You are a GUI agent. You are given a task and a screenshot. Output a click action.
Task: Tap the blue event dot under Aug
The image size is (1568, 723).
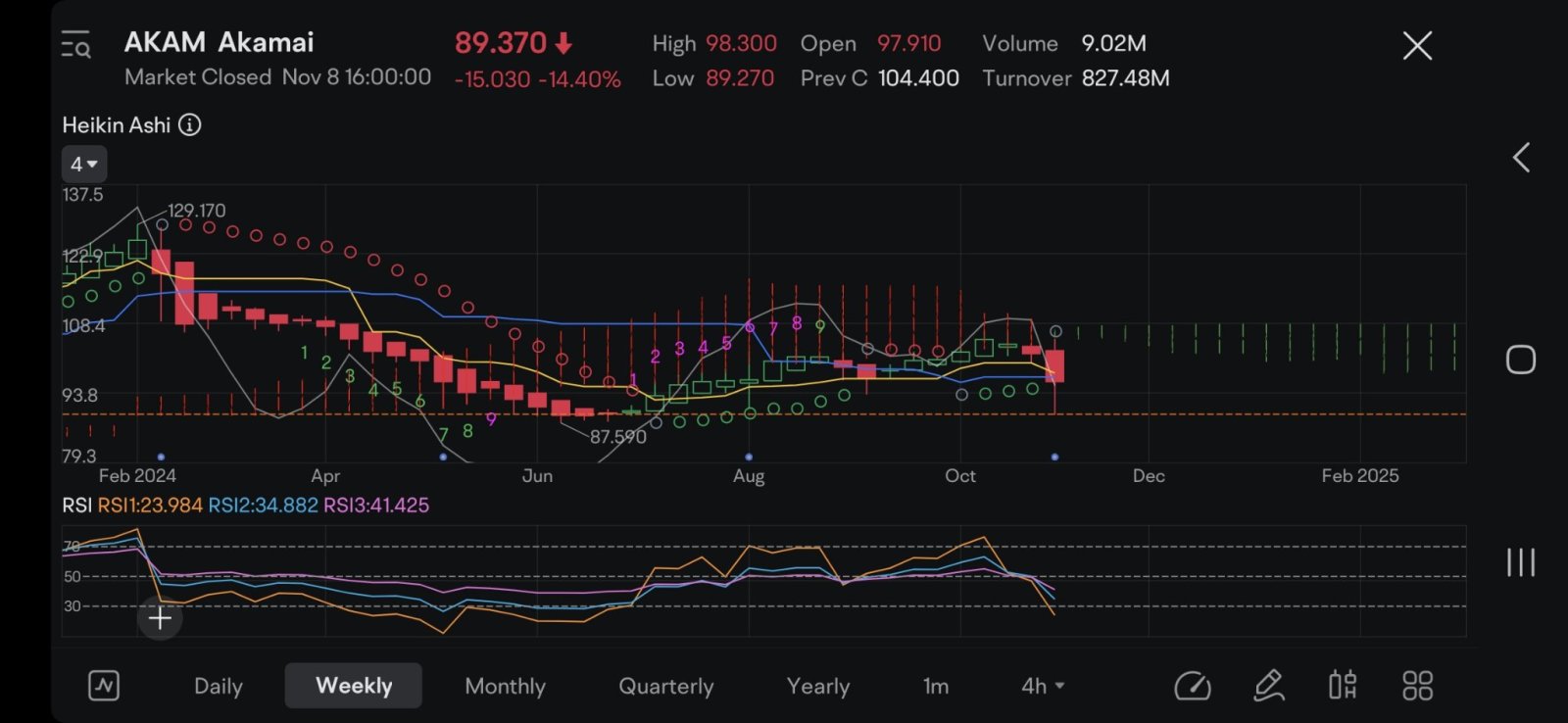coord(749,457)
